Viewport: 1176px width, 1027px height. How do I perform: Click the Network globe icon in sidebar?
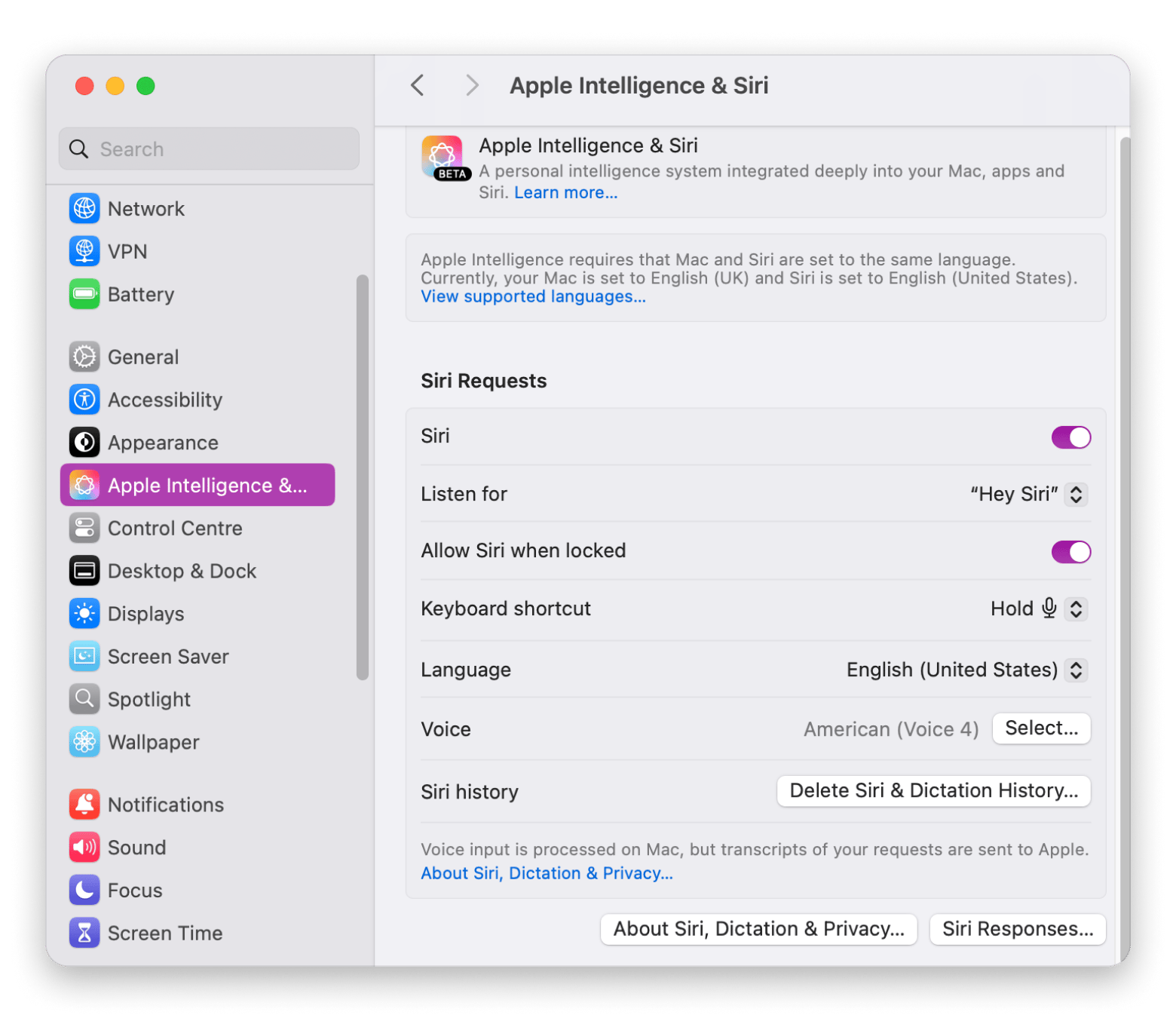(x=84, y=209)
